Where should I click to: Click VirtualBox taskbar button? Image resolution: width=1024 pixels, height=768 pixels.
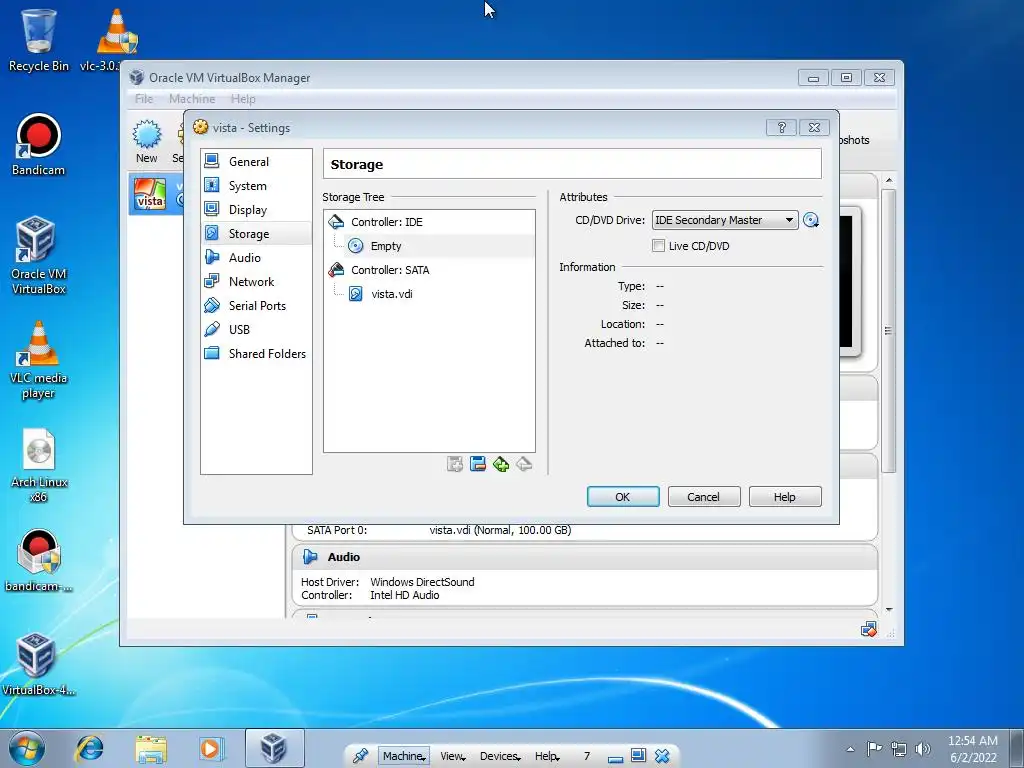pos(274,748)
